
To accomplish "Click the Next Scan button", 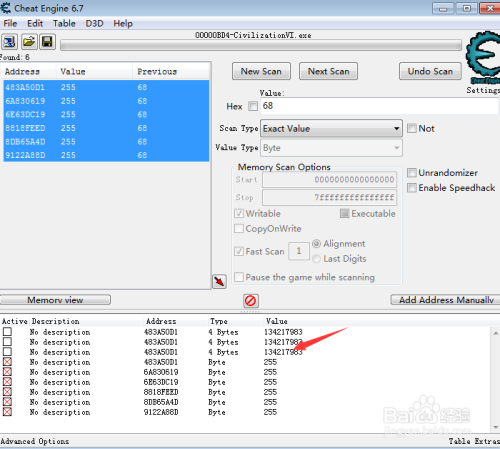I will 328,71.
